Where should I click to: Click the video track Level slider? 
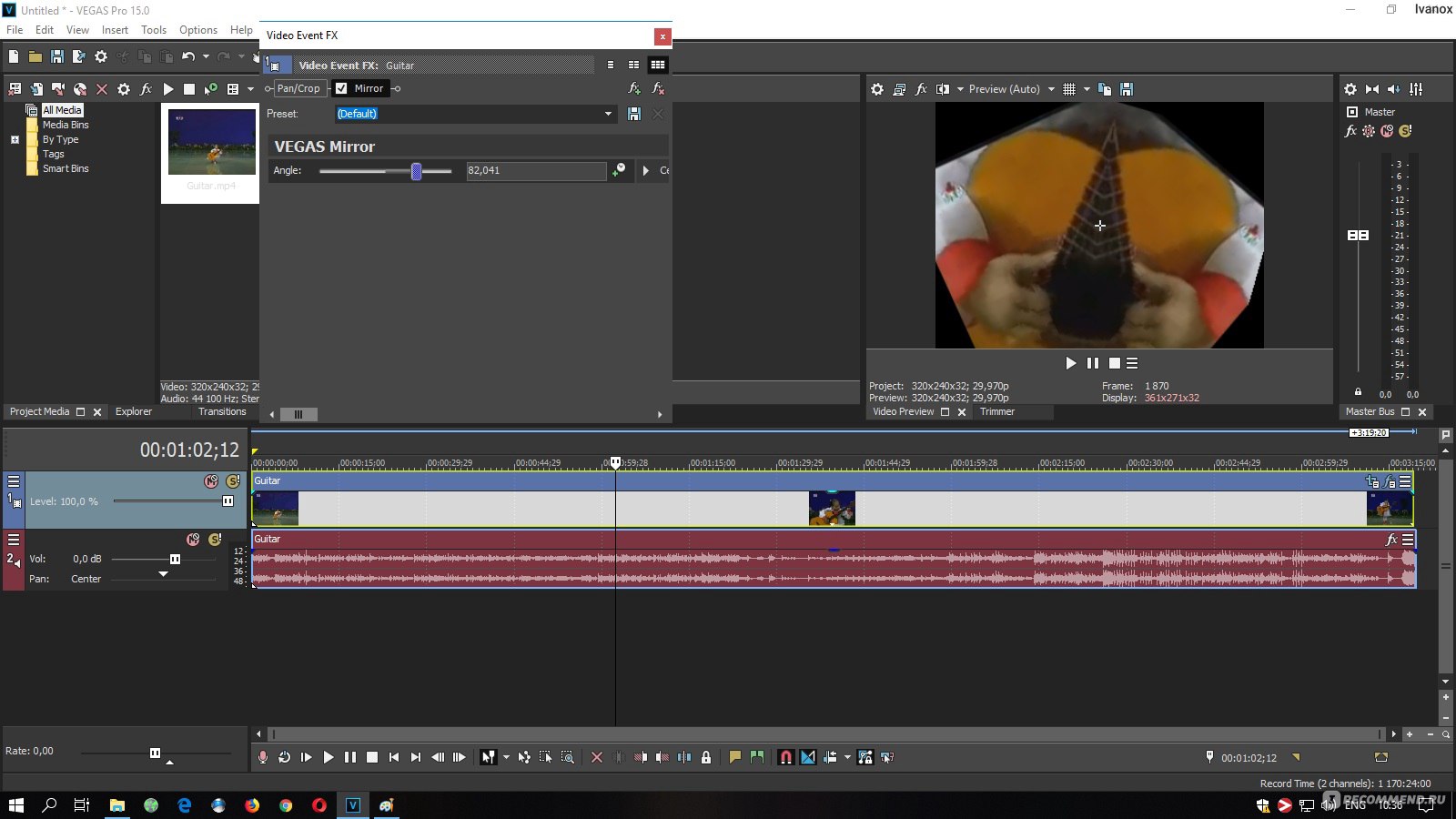pos(172,501)
